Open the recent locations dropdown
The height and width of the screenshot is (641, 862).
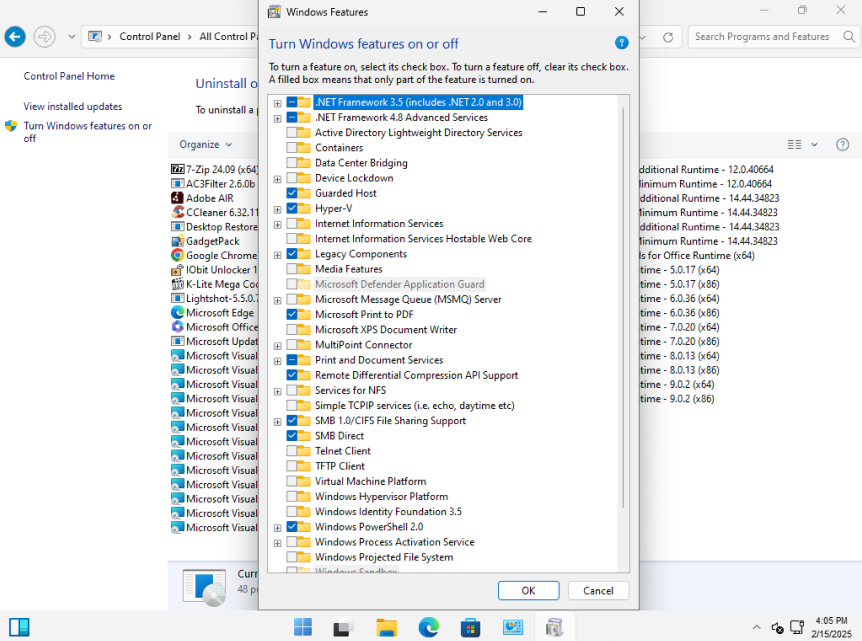click(71, 37)
